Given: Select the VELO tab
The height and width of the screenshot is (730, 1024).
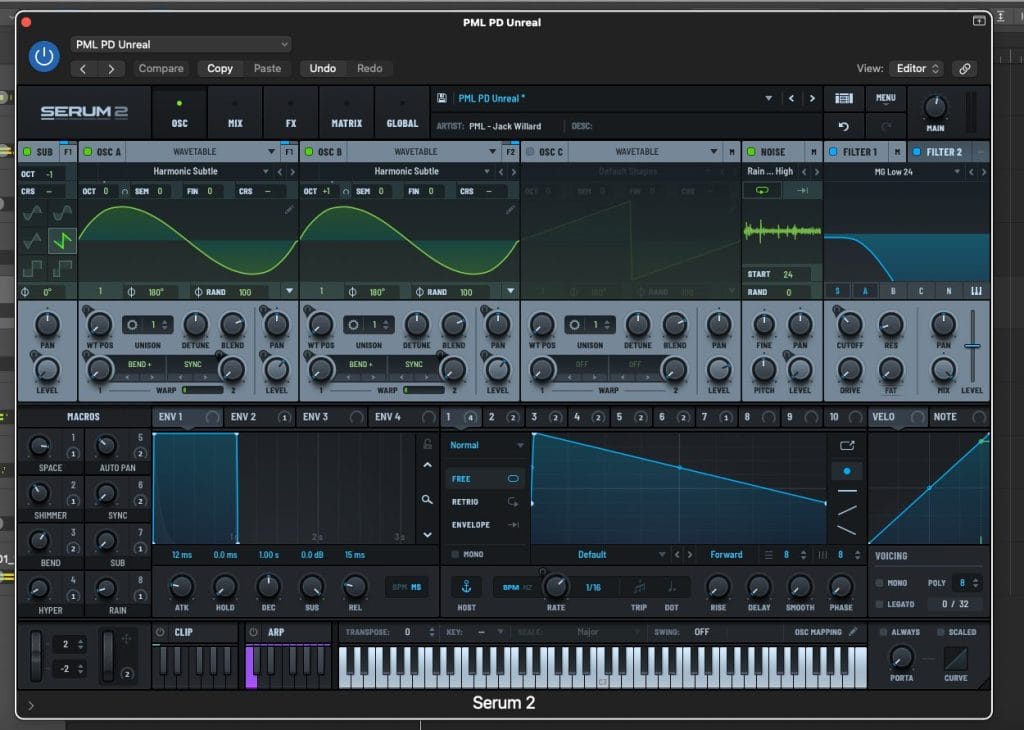Looking at the screenshot, I should click(898, 417).
